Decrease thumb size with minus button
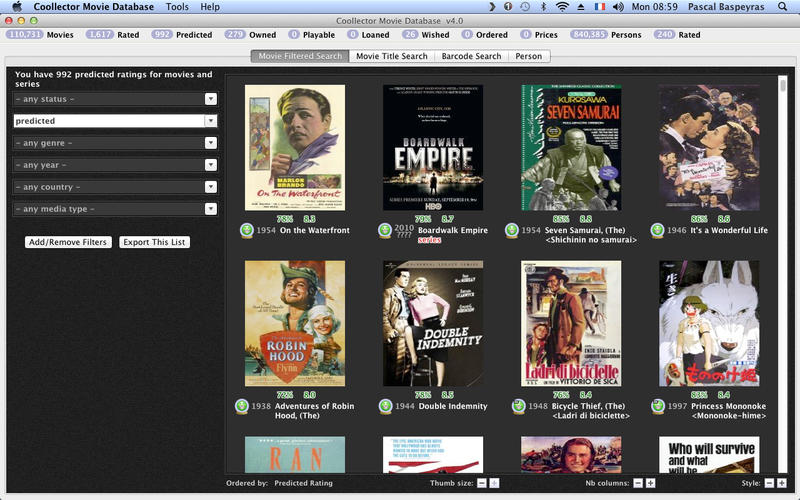This screenshot has height=500, width=800. point(481,483)
